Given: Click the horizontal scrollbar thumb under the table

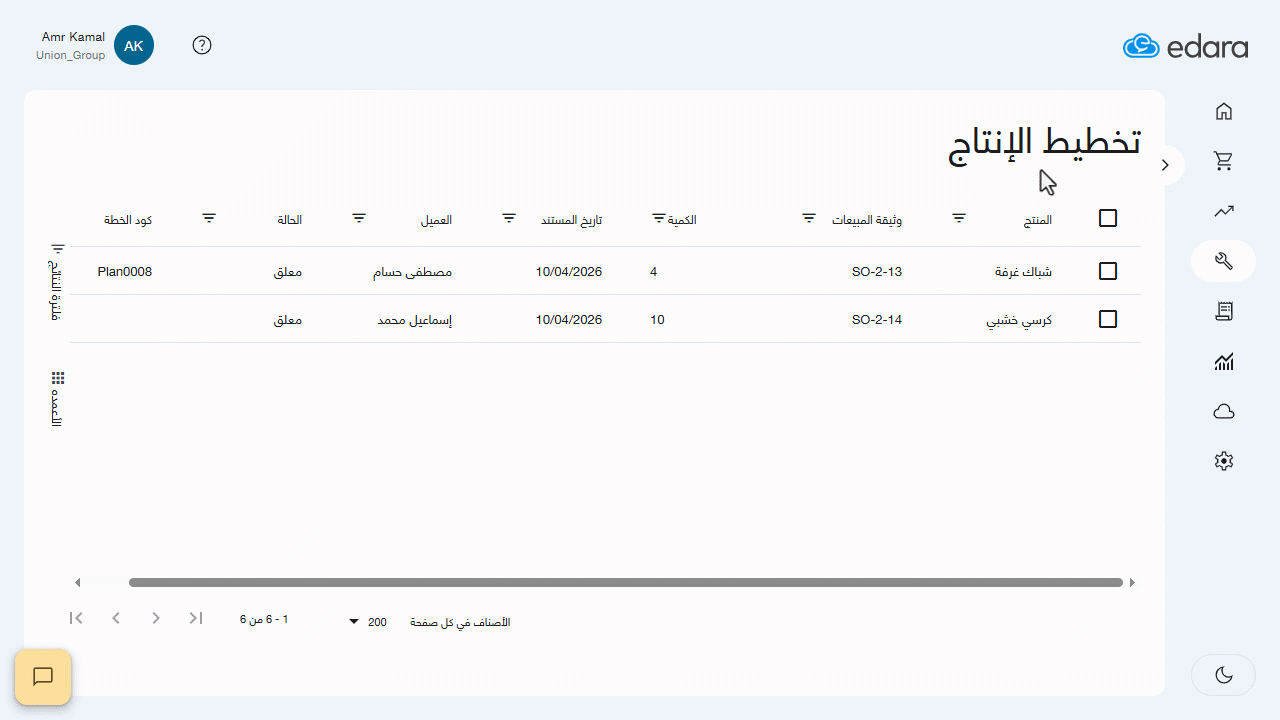Looking at the screenshot, I should [626, 582].
